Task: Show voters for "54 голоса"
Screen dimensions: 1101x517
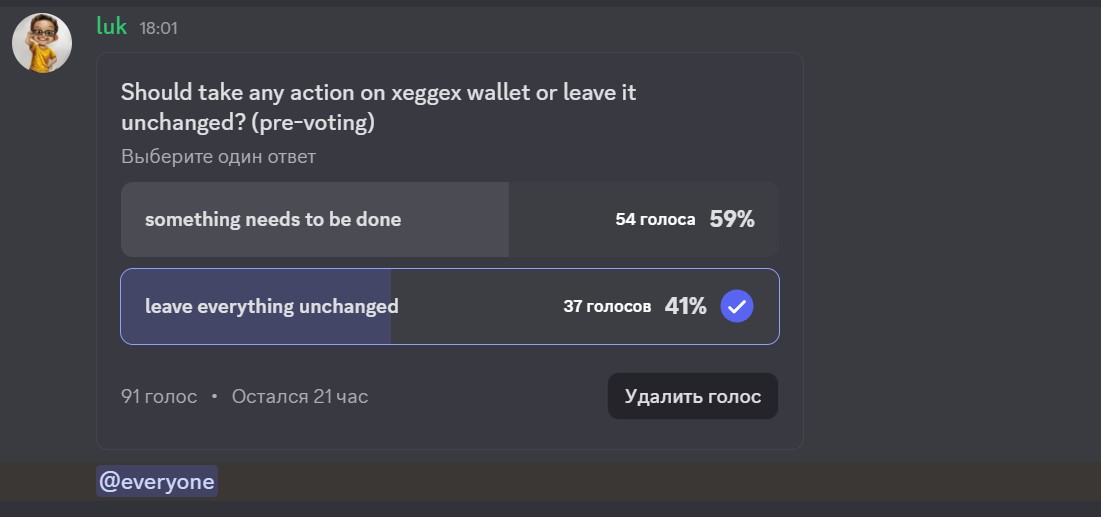Action: [655, 220]
